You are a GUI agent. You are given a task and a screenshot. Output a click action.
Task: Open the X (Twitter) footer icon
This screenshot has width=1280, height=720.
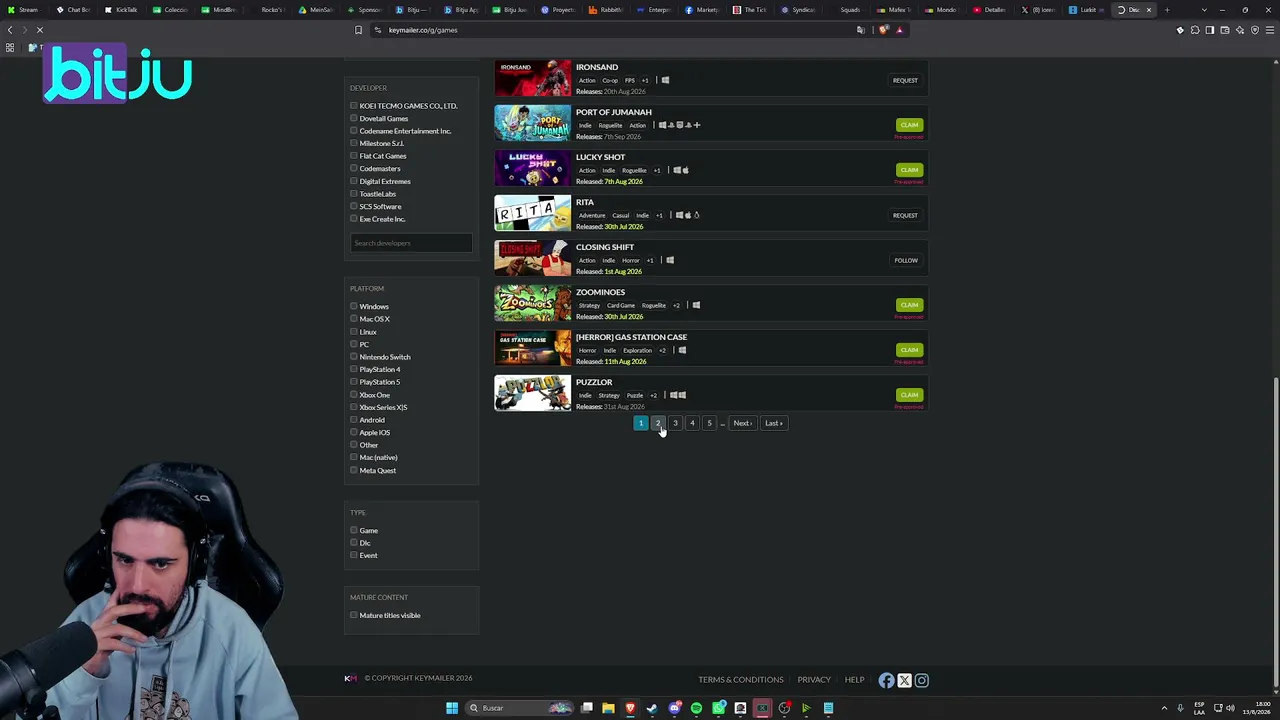coord(904,680)
